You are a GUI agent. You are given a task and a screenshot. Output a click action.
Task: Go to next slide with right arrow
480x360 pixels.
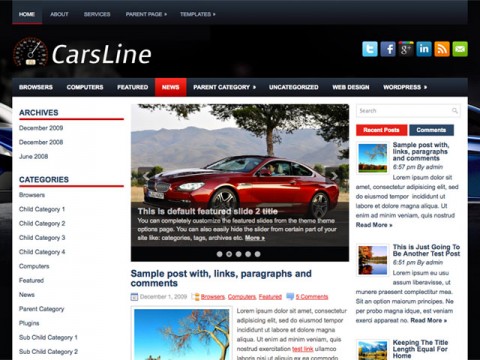click(334, 176)
